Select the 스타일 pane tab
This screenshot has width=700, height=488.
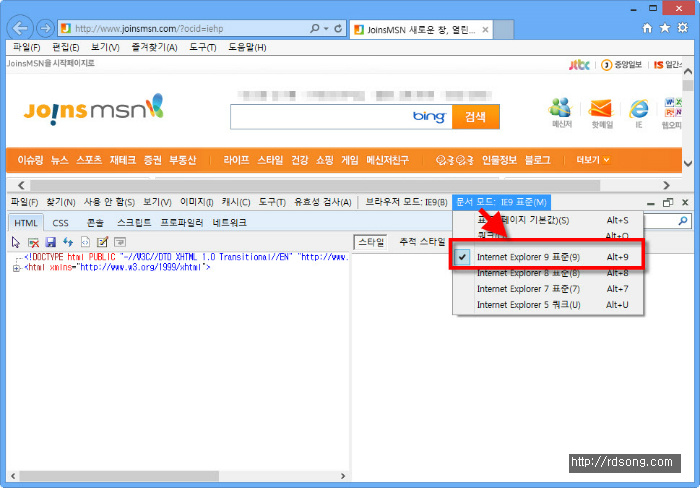371,242
